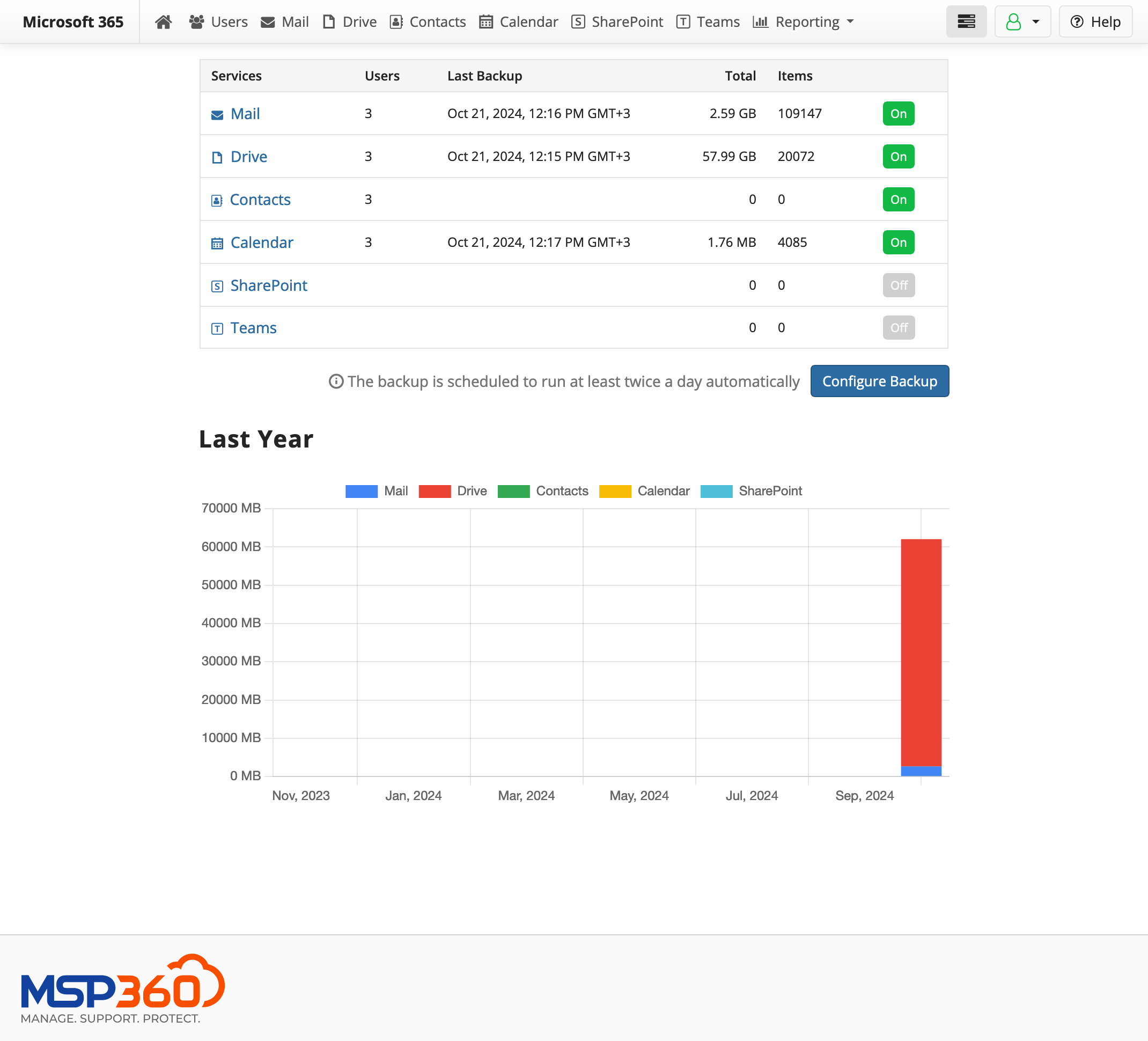This screenshot has width=1148, height=1041.
Task: Open the SharePoint service link in table
Action: point(269,285)
